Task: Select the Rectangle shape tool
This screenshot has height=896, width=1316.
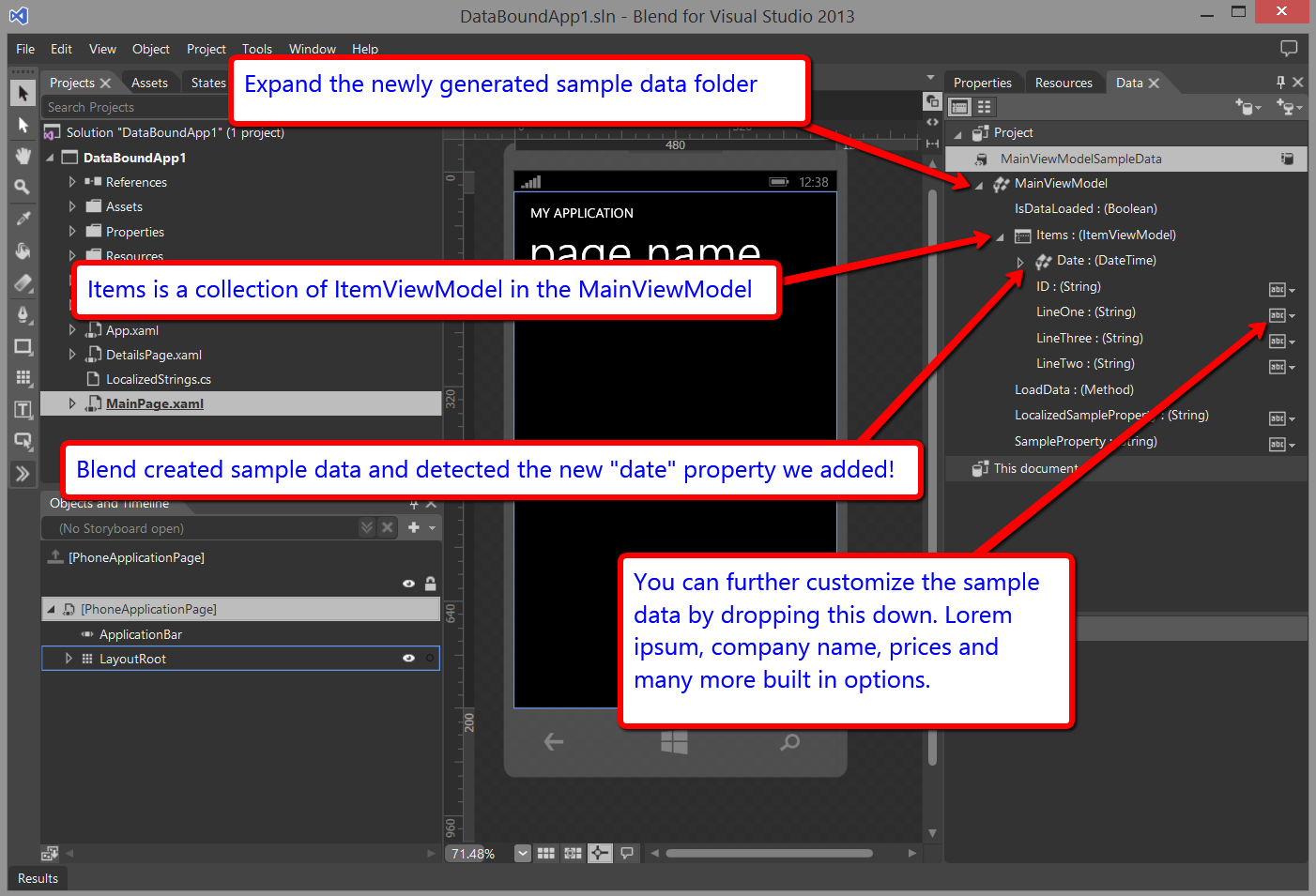Action: tap(23, 346)
